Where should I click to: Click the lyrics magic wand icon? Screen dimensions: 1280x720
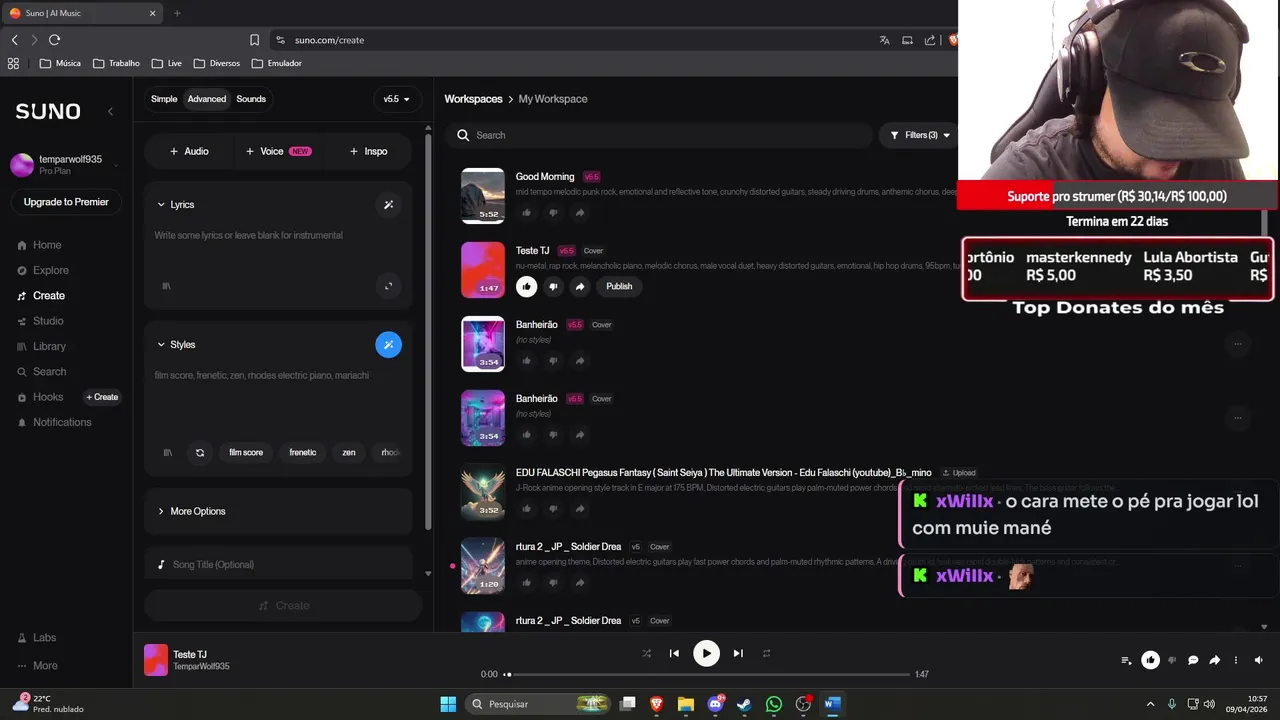389,204
